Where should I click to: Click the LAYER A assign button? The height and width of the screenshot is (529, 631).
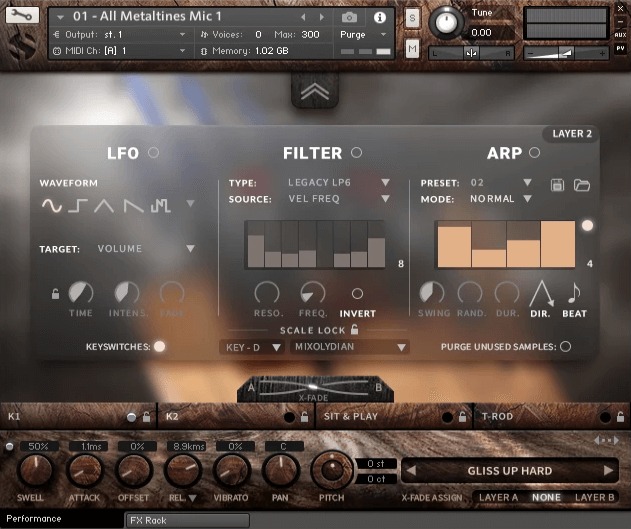pyautogui.click(x=498, y=497)
